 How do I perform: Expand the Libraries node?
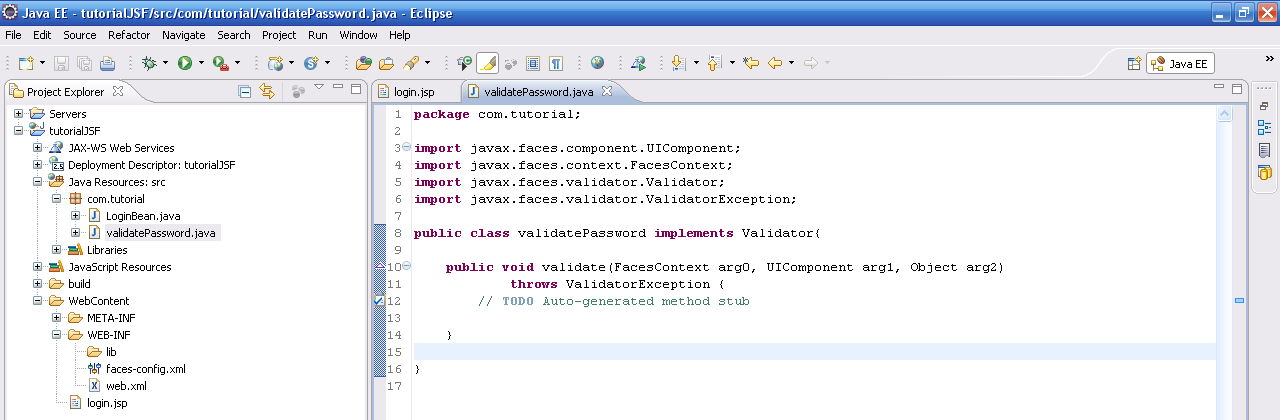click(57, 250)
